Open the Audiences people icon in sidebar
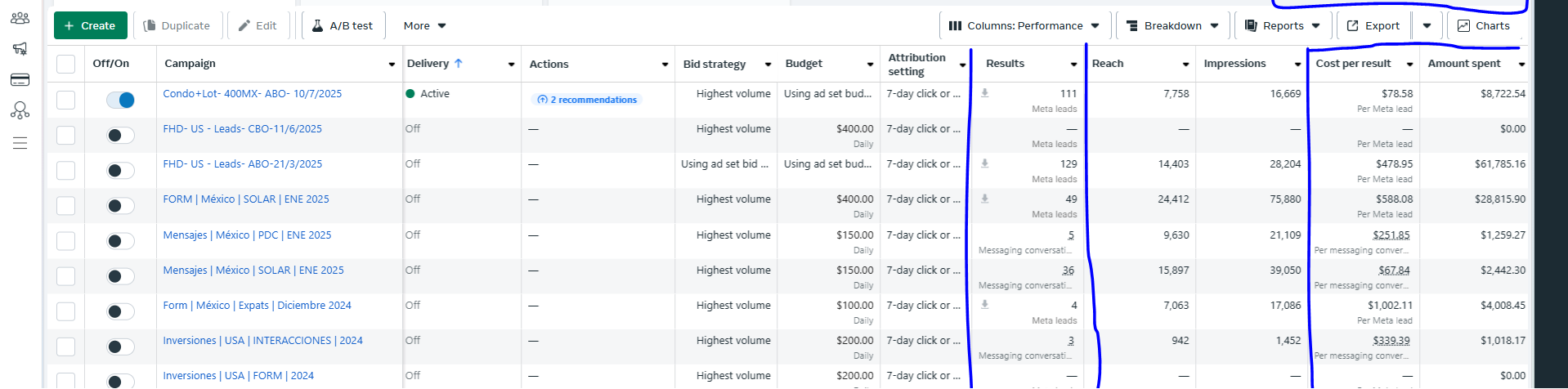The image size is (1568, 389). [20, 18]
